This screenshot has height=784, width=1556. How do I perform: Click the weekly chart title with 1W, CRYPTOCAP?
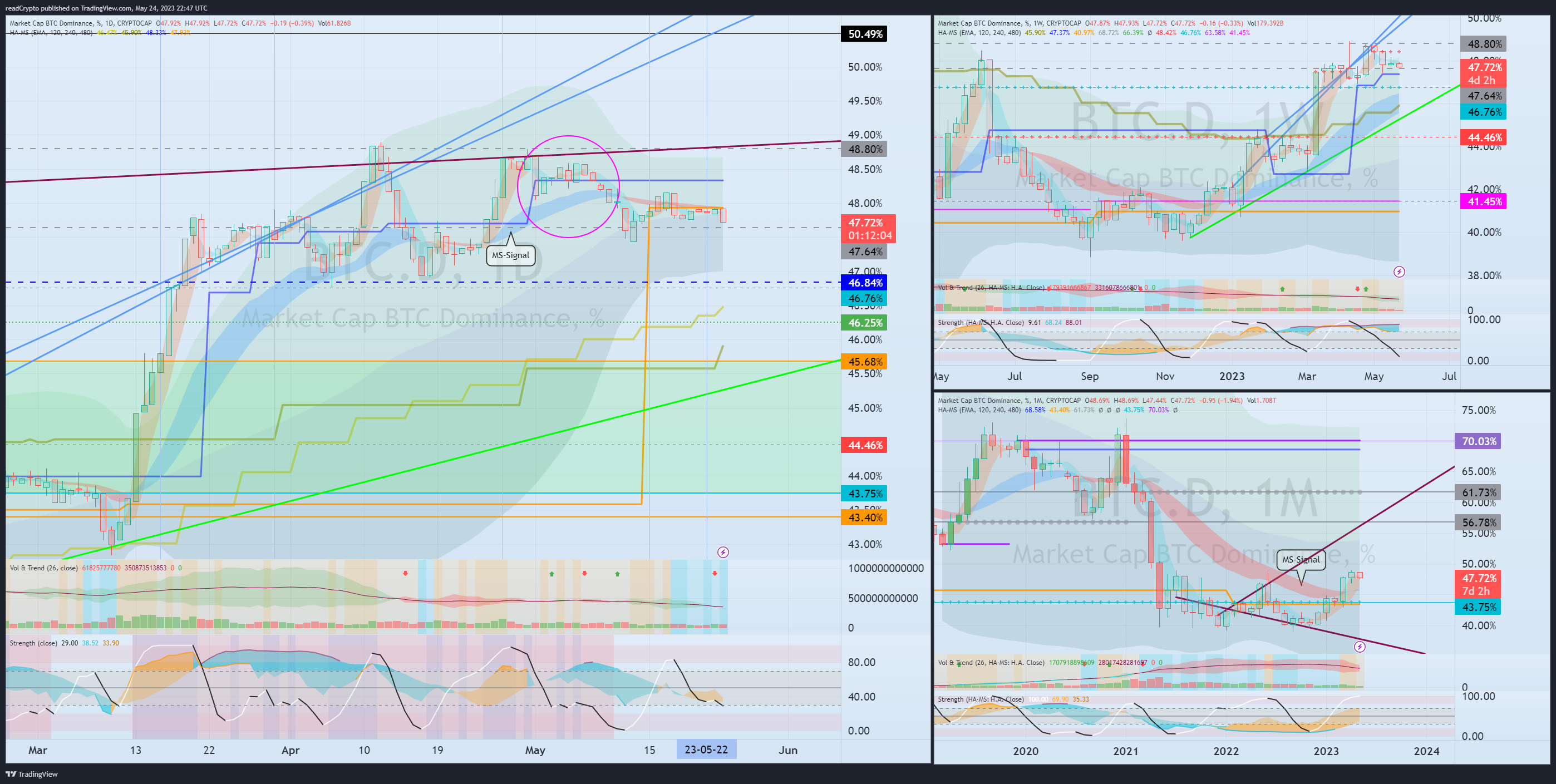[1010, 23]
